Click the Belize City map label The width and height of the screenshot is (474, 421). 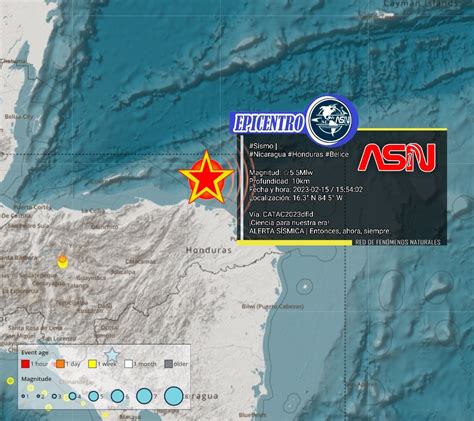point(19,117)
